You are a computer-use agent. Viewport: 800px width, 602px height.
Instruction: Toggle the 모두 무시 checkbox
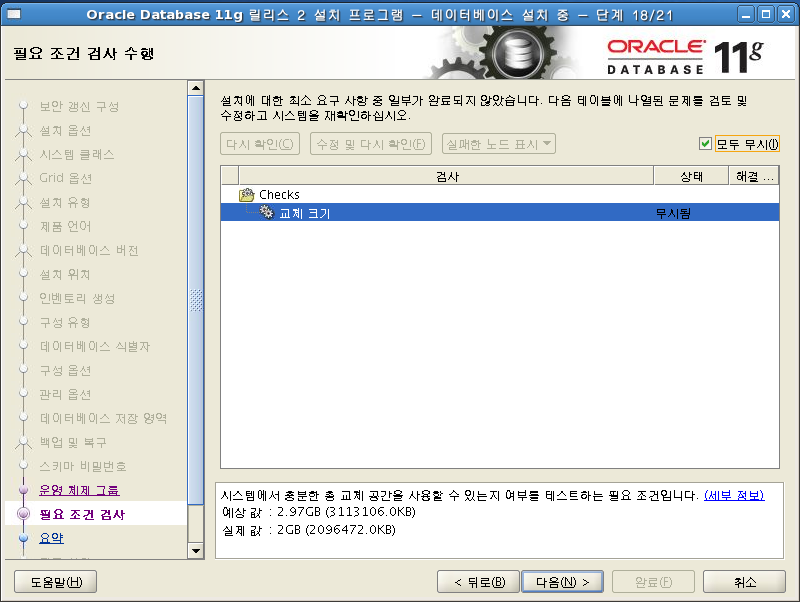[x=705, y=144]
